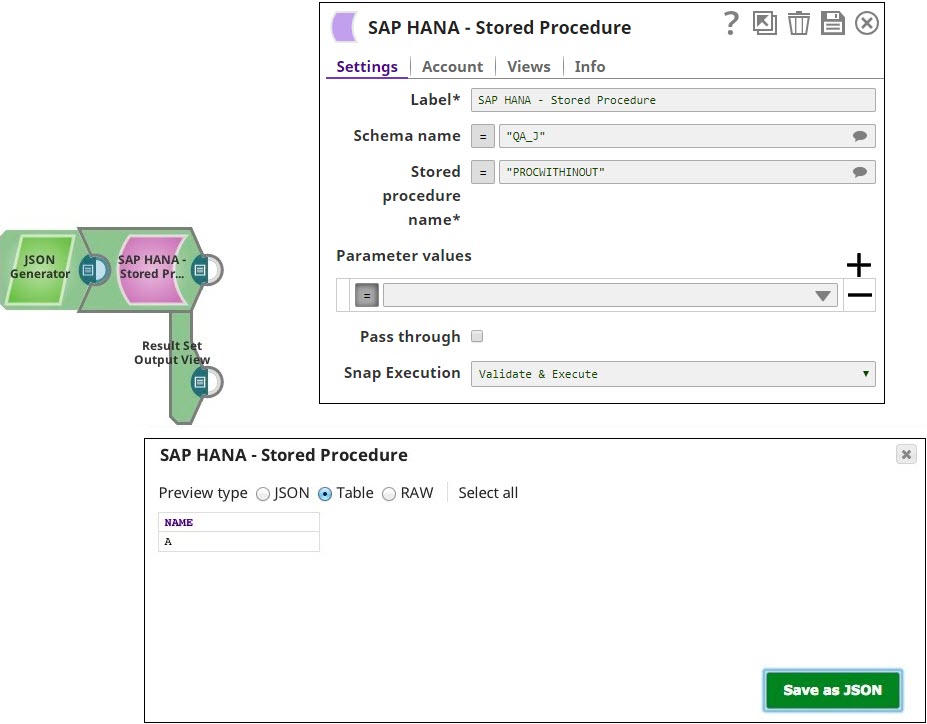This screenshot has width=927, height=724.
Task: Toggle expression for Stored procedure name field
Action: tap(483, 173)
